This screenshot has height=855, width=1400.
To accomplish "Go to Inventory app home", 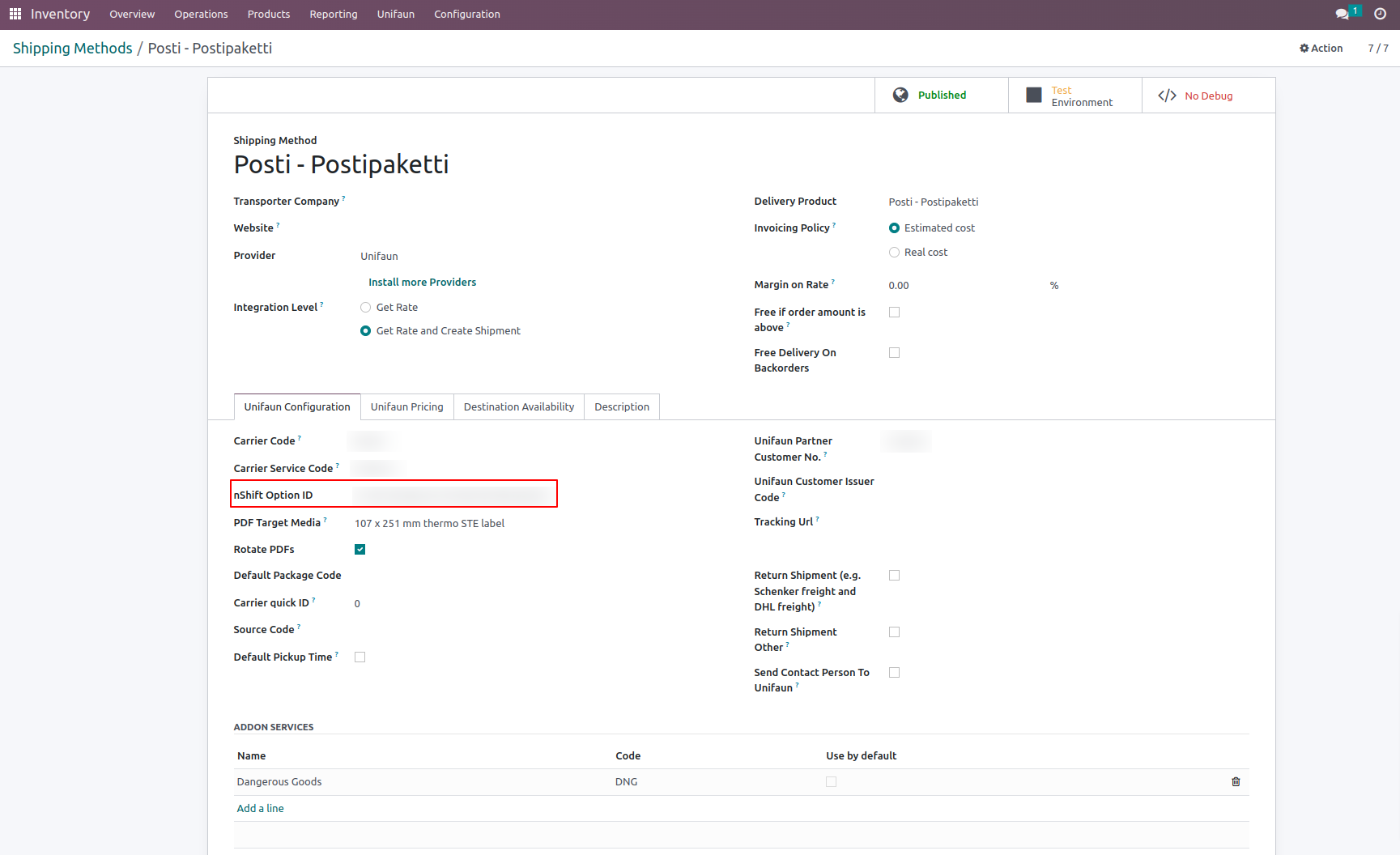I will (61, 15).
